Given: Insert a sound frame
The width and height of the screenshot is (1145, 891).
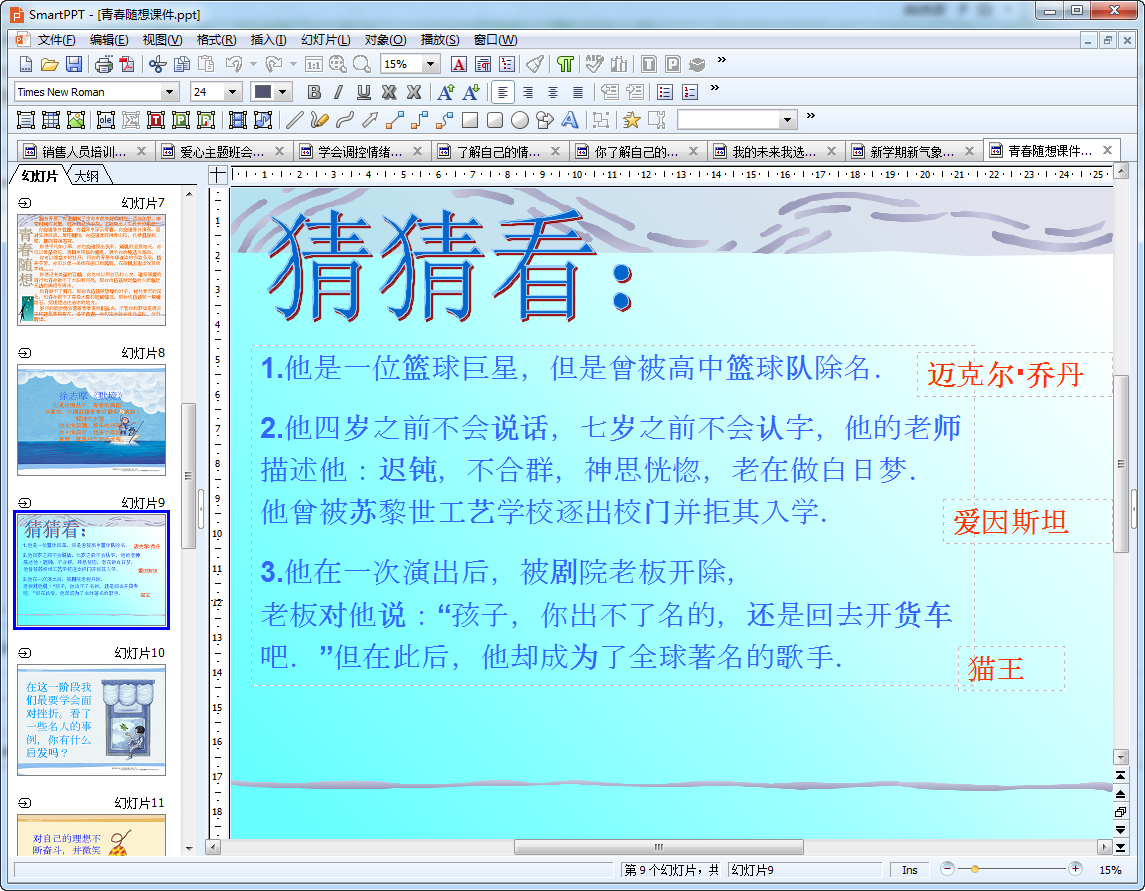Looking at the screenshot, I should [x=263, y=120].
